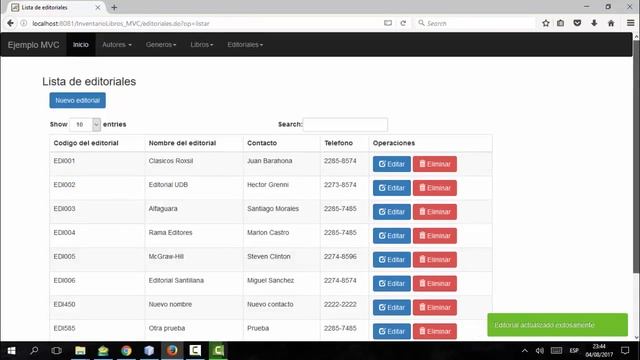
Task: Go to Inicio in the navbar
Action: point(81,44)
